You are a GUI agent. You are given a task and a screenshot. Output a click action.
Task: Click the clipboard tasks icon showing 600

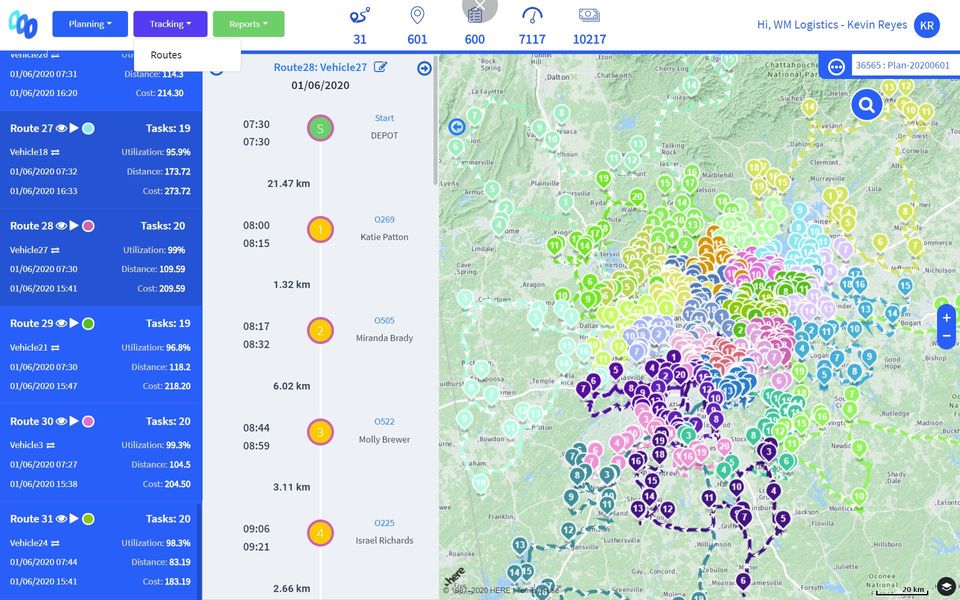474,15
